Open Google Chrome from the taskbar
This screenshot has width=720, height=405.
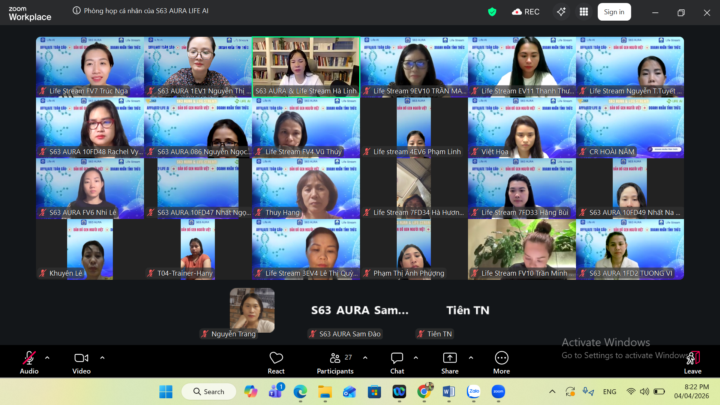(x=424, y=392)
